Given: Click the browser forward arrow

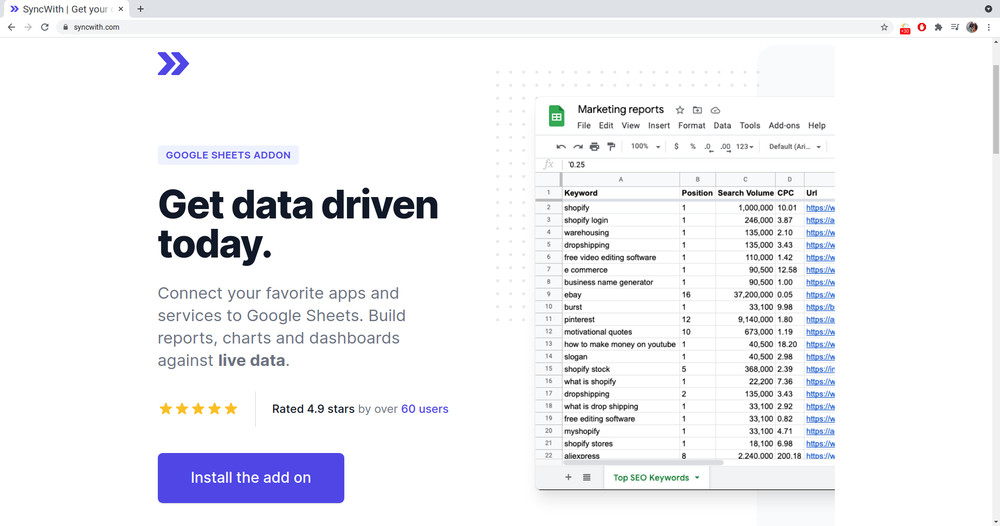Looking at the screenshot, I should tap(28, 27).
